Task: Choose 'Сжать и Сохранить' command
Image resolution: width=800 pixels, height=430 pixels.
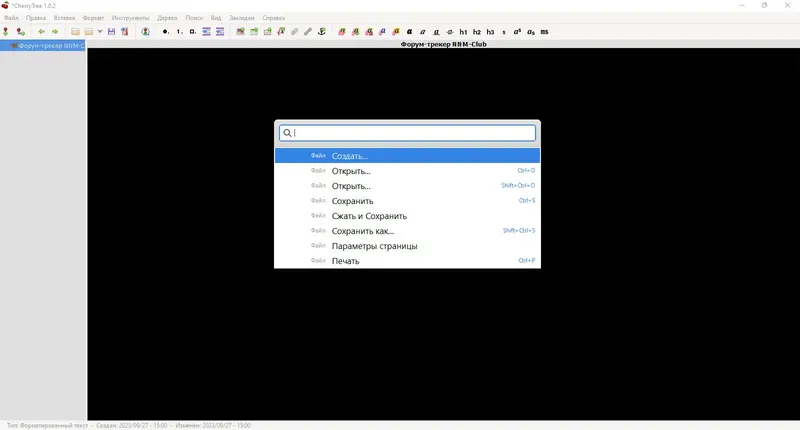Action: (x=407, y=216)
